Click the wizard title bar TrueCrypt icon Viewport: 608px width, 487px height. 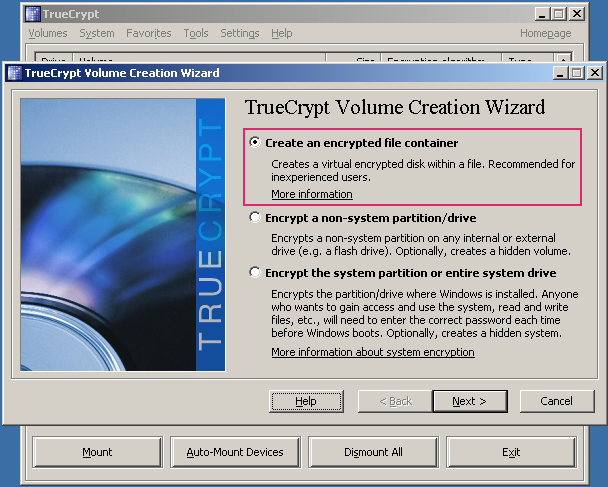(15, 73)
